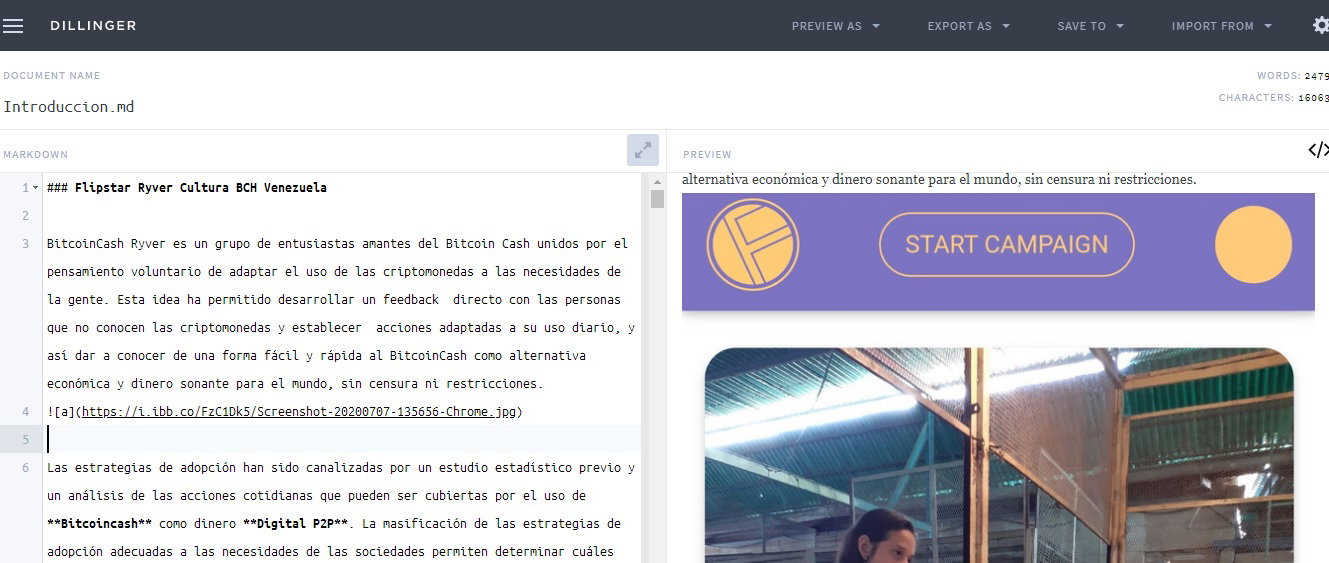The image size is (1329, 563).
Task: Click the warehouse photo in preview
Action: point(999,455)
